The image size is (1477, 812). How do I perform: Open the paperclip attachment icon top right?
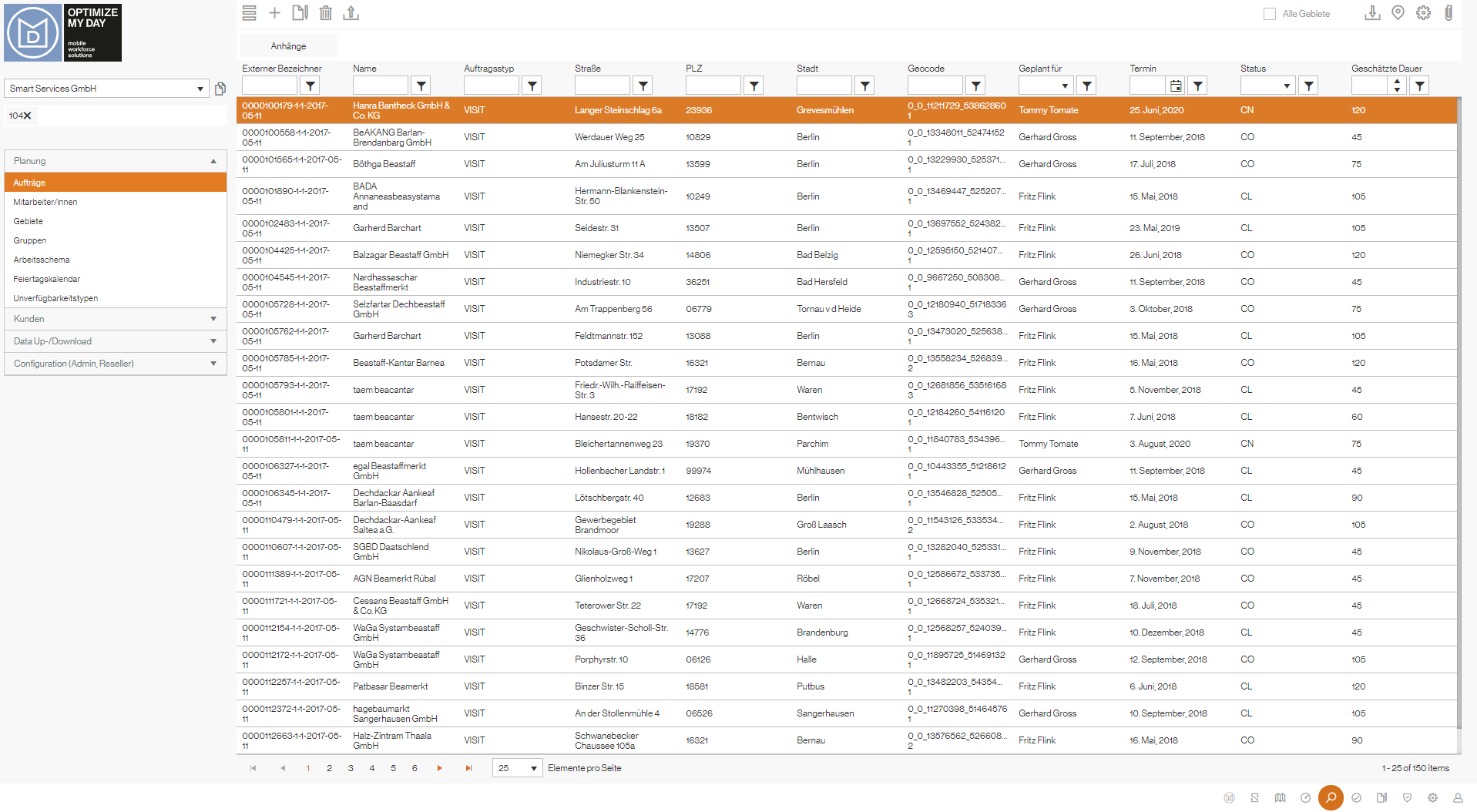(1448, 13)
